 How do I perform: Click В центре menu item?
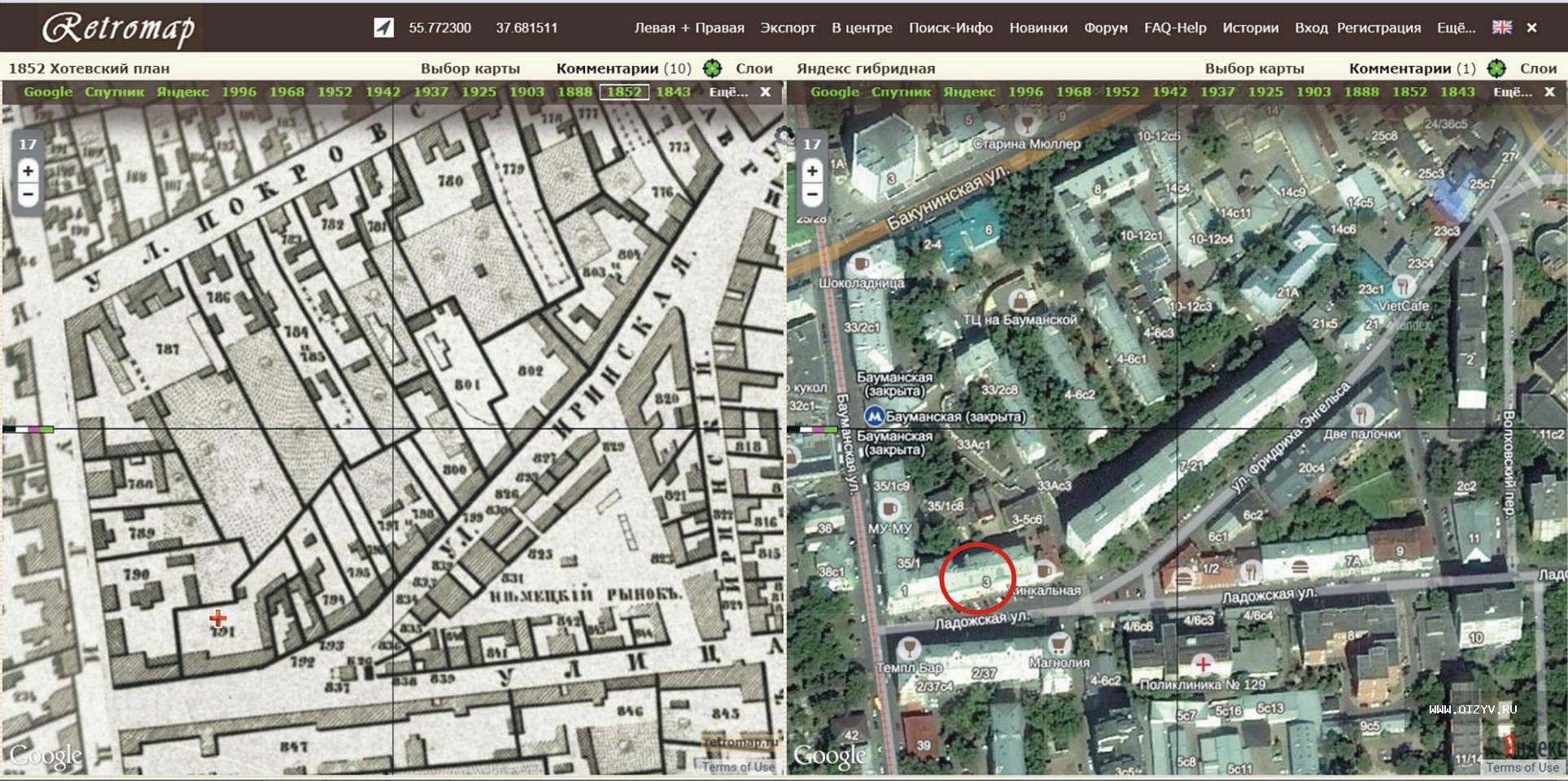point(862,28)
